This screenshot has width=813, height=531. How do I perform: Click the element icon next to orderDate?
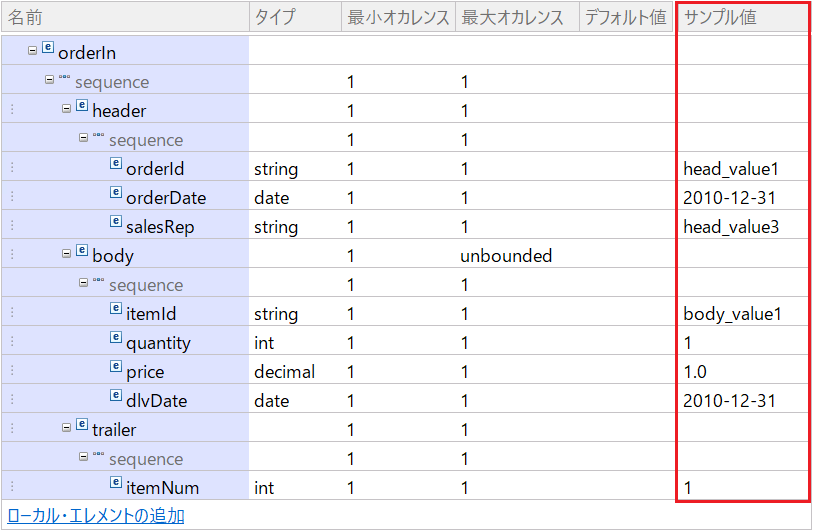pos(116,192)
